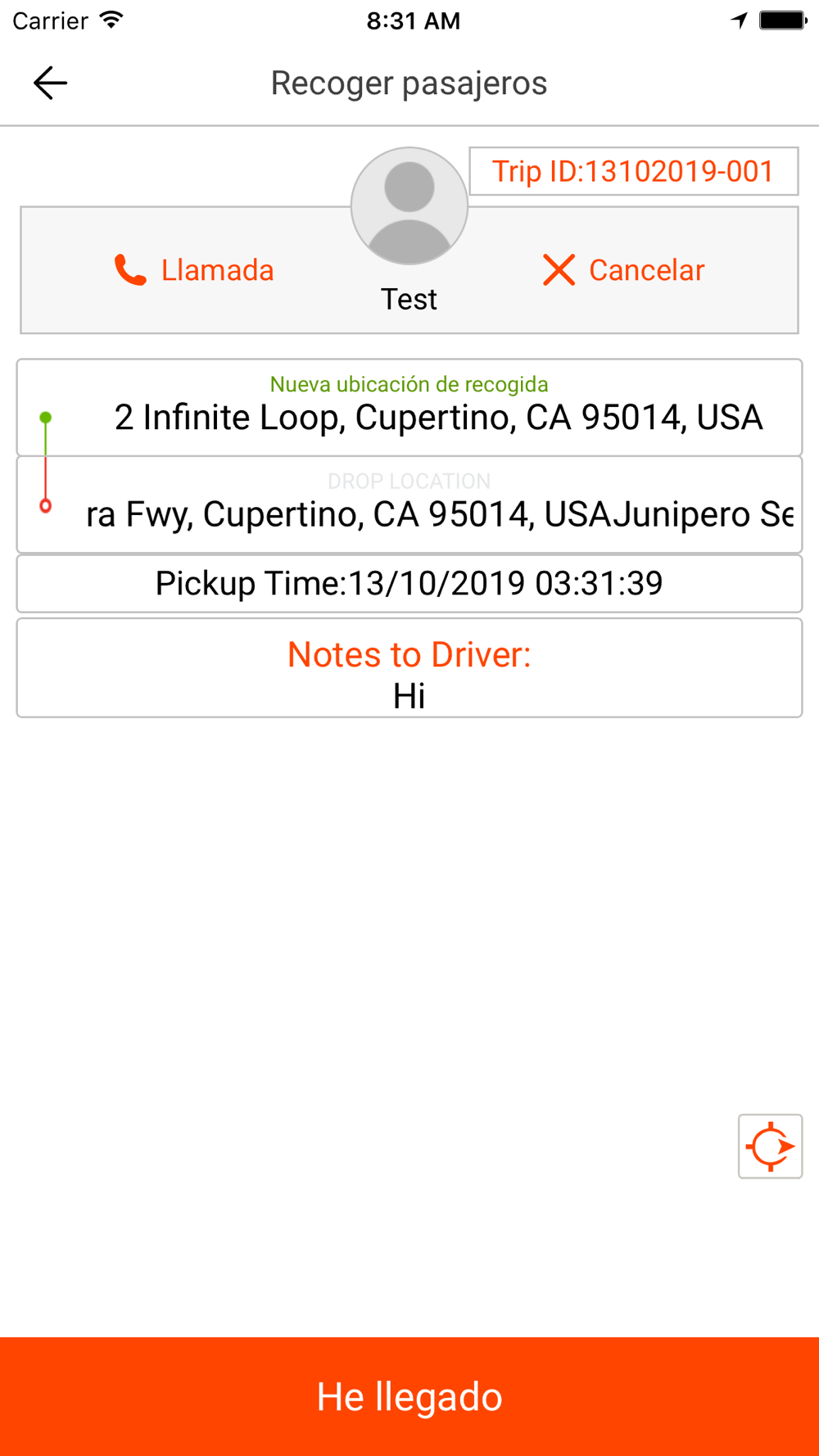Tap the back arrow icon
Image resolution: width=819 pixels, height=1456 pixels.
(50, 83)
